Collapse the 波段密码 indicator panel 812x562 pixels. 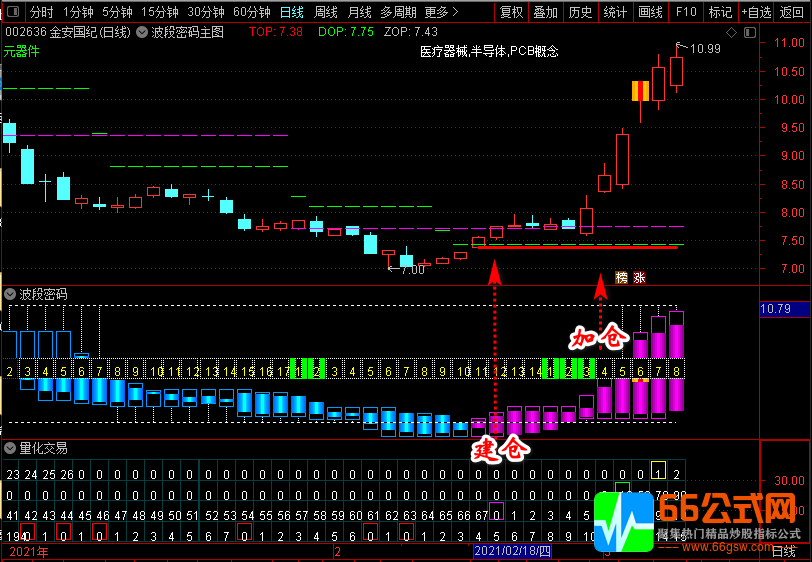[10, 294]
